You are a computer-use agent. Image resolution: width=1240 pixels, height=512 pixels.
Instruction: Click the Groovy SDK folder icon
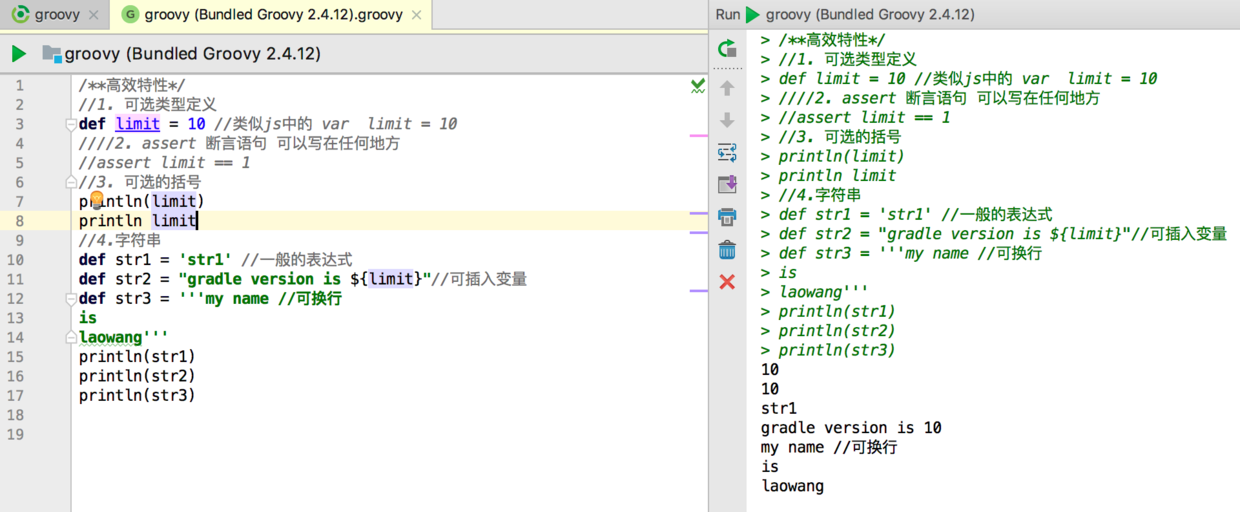pyautogui.click(x=52, y=54)
